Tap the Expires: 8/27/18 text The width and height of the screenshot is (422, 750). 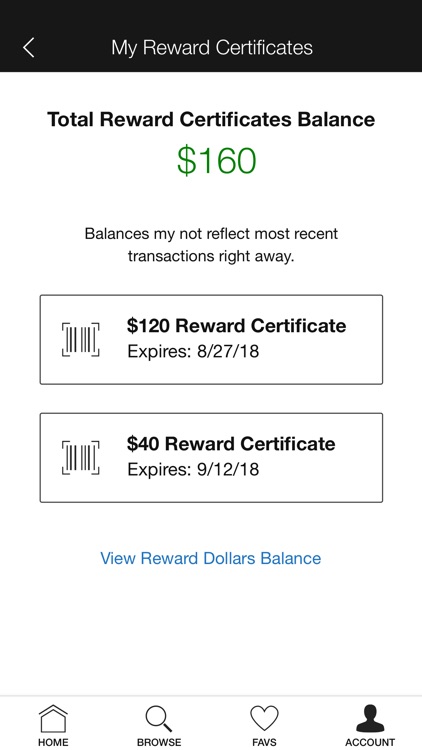193,352
